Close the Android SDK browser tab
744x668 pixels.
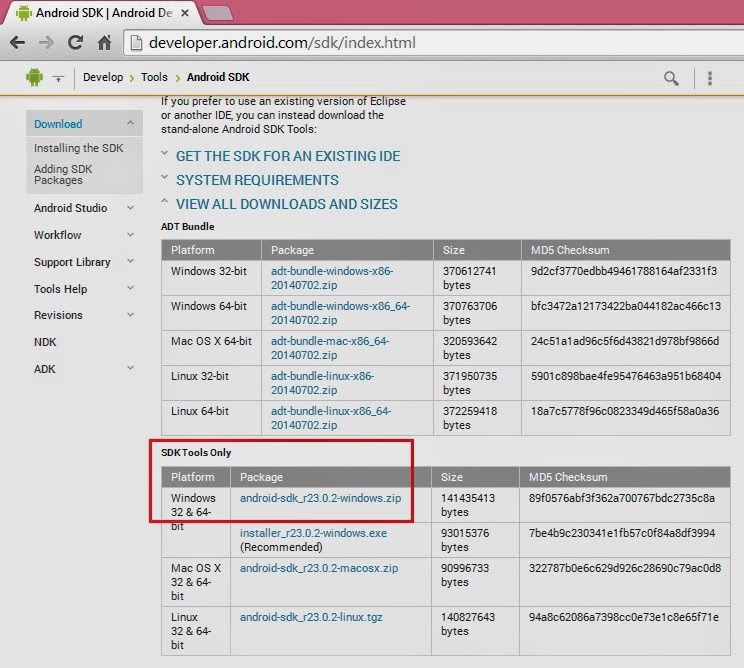coord(185,13)
